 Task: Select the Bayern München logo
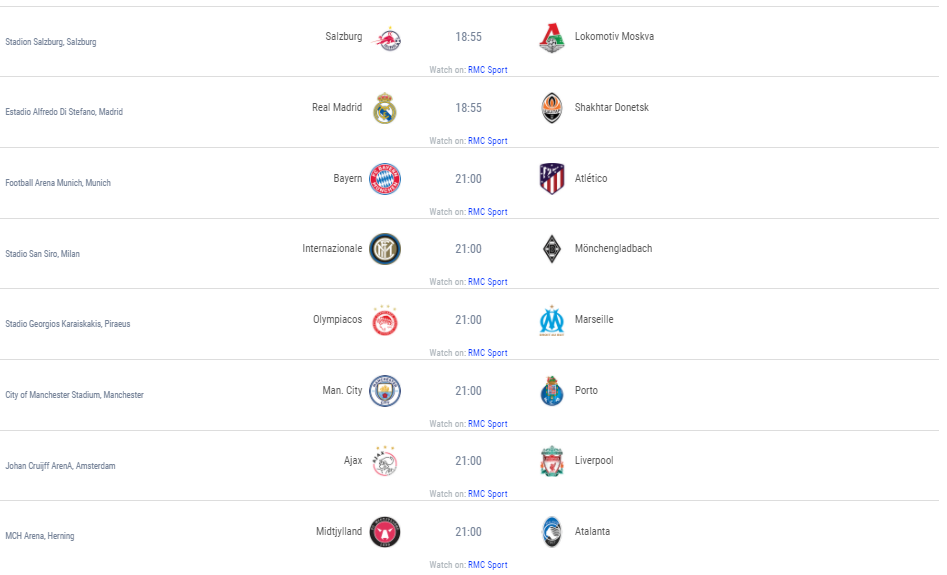pos(385,179)
